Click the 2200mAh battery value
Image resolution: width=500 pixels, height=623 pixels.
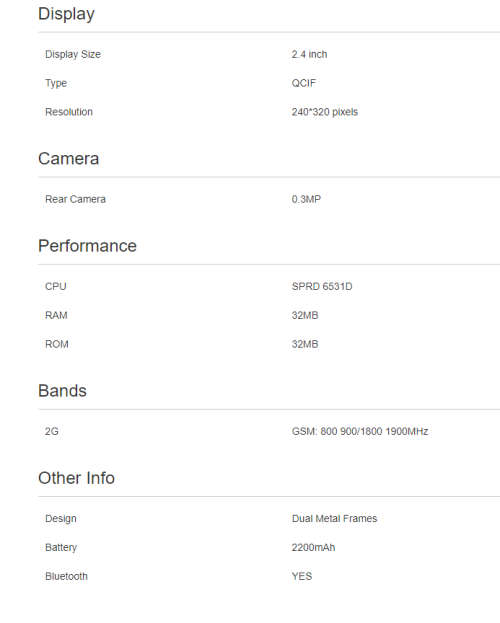tap(313, 548)
